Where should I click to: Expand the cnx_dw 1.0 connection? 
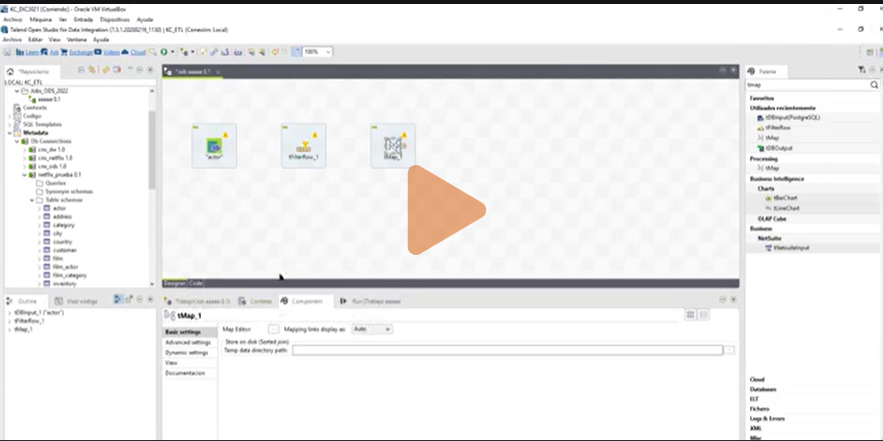point(24,150)
